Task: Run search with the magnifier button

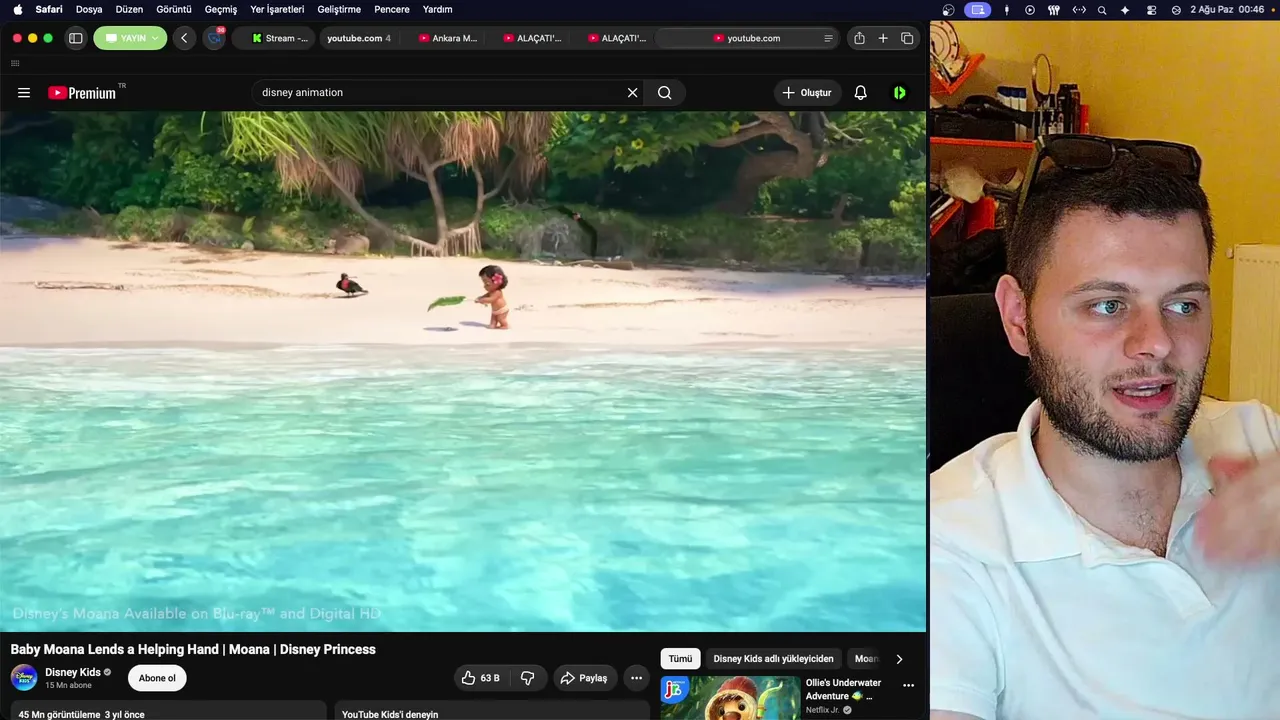Action: (x=665, y=93)
